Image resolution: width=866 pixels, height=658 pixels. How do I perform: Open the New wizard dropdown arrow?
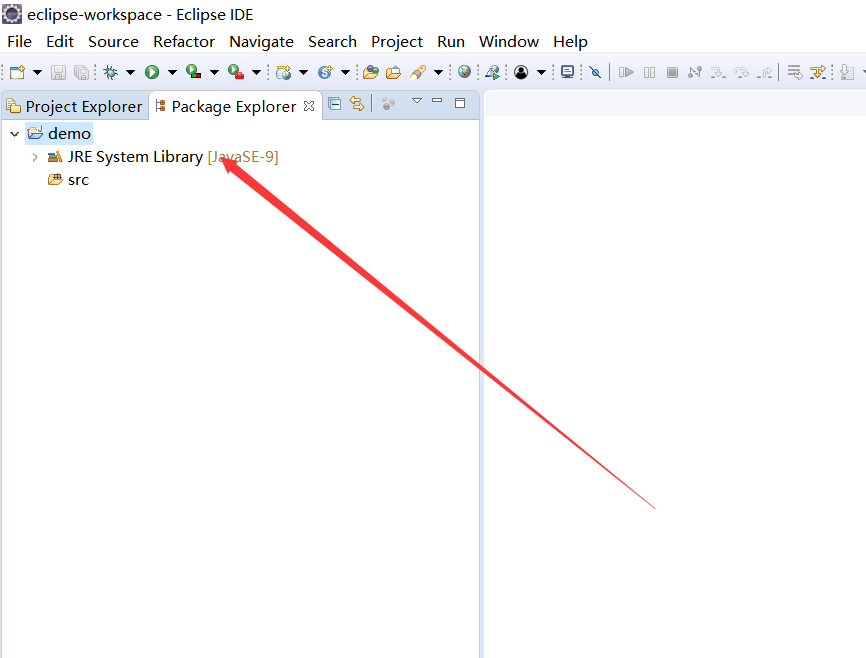click(x=38, y=72)
